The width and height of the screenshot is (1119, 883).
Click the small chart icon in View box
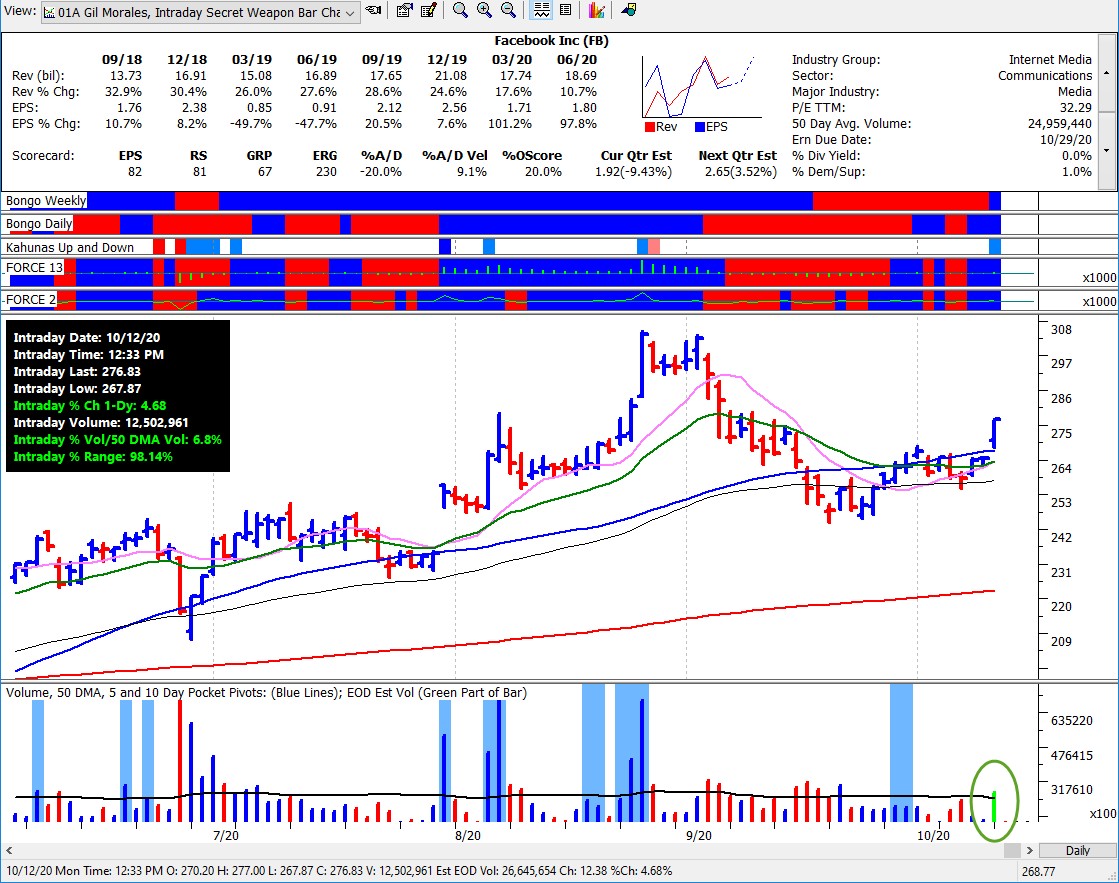click(49, 13)
